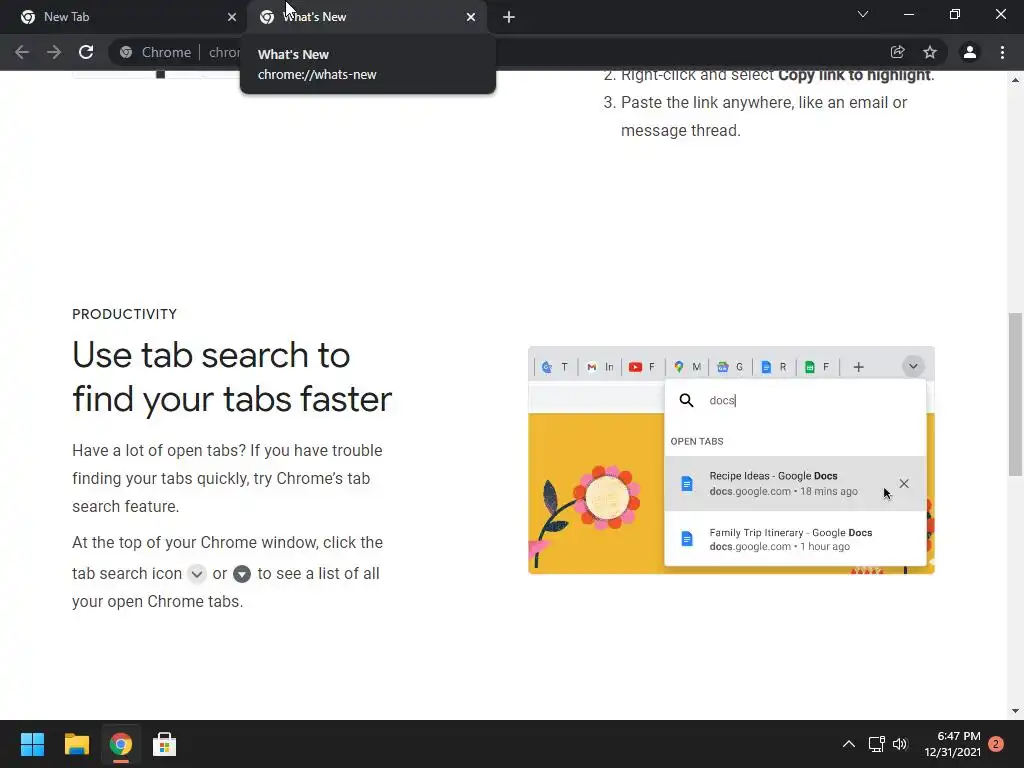Click the OPEN TABS label in the illustration
The image size is (1024, 768).
pos(697,441)
